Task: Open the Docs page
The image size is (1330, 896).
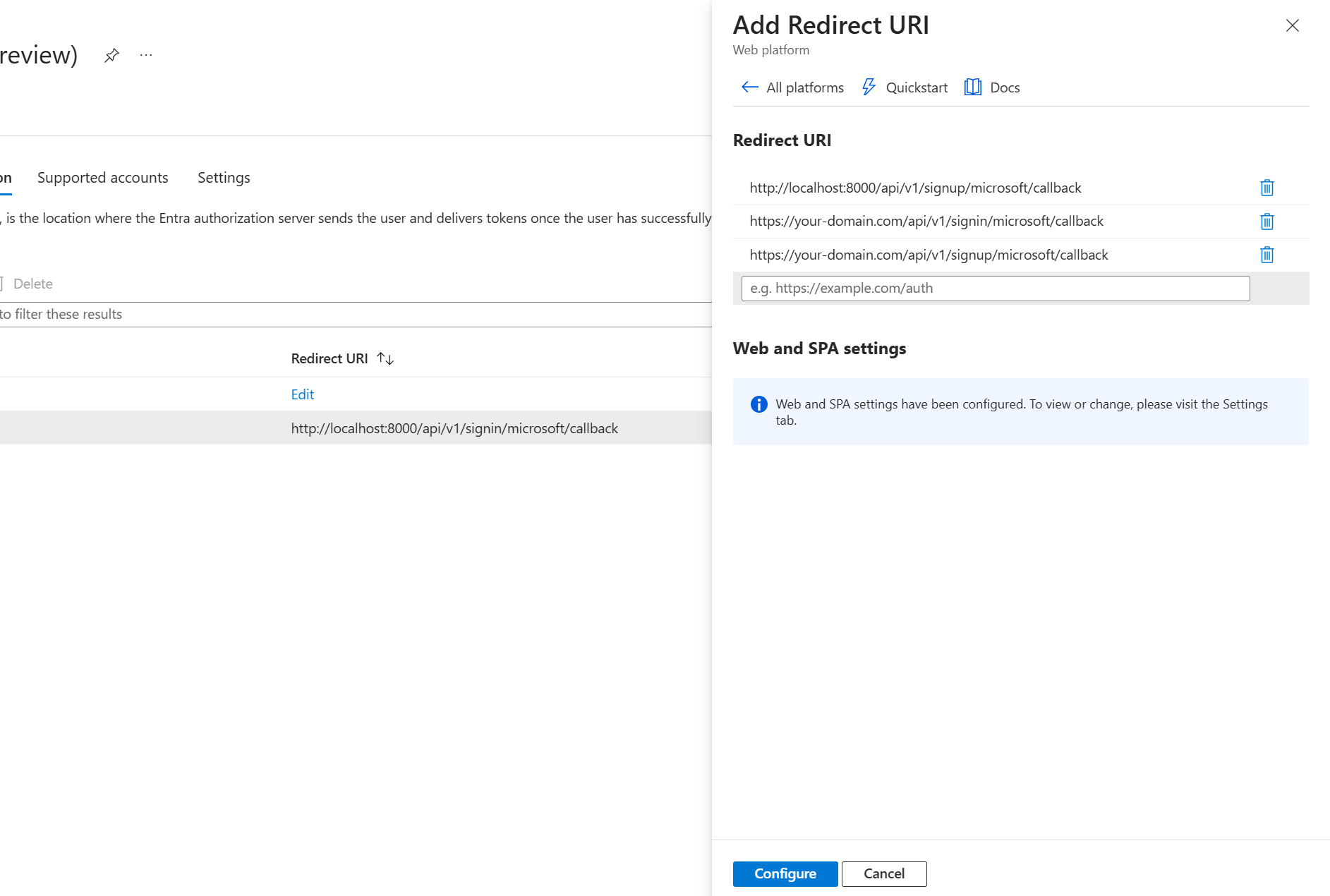Action: 991,87
